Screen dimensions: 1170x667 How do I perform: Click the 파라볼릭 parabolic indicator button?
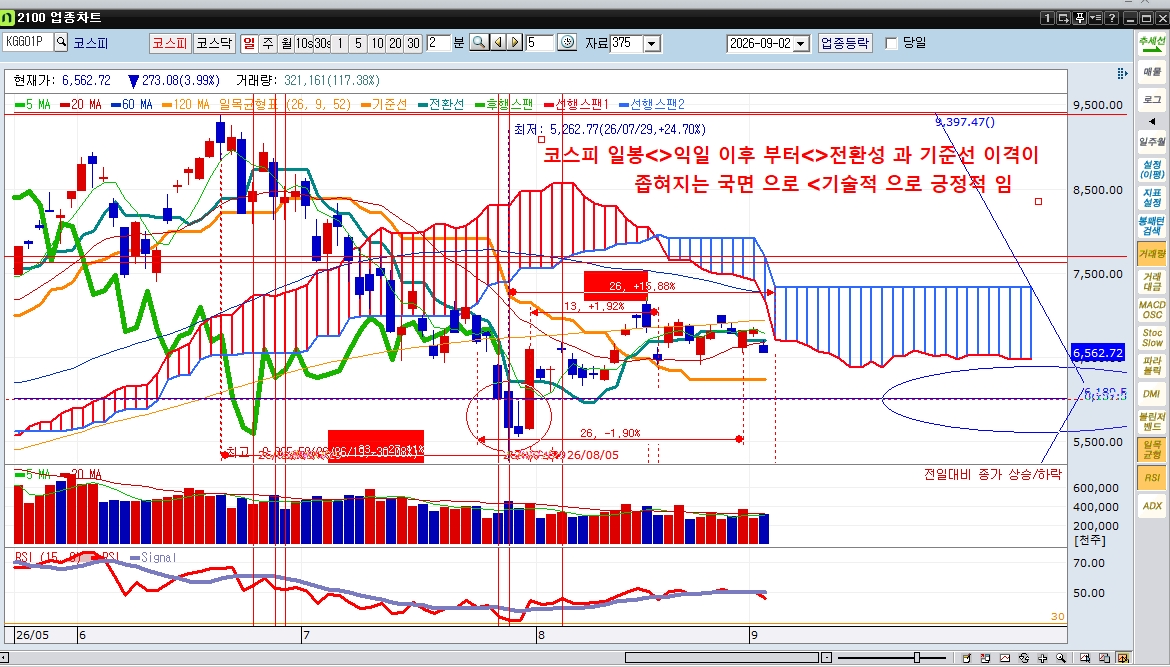(x=1151, y=366)
